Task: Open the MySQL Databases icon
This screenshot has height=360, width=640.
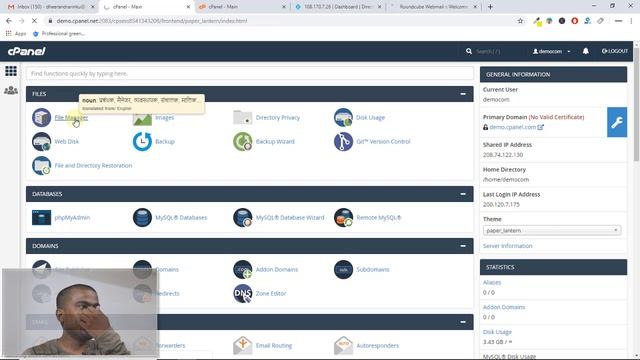Action: tap(142, 218)
